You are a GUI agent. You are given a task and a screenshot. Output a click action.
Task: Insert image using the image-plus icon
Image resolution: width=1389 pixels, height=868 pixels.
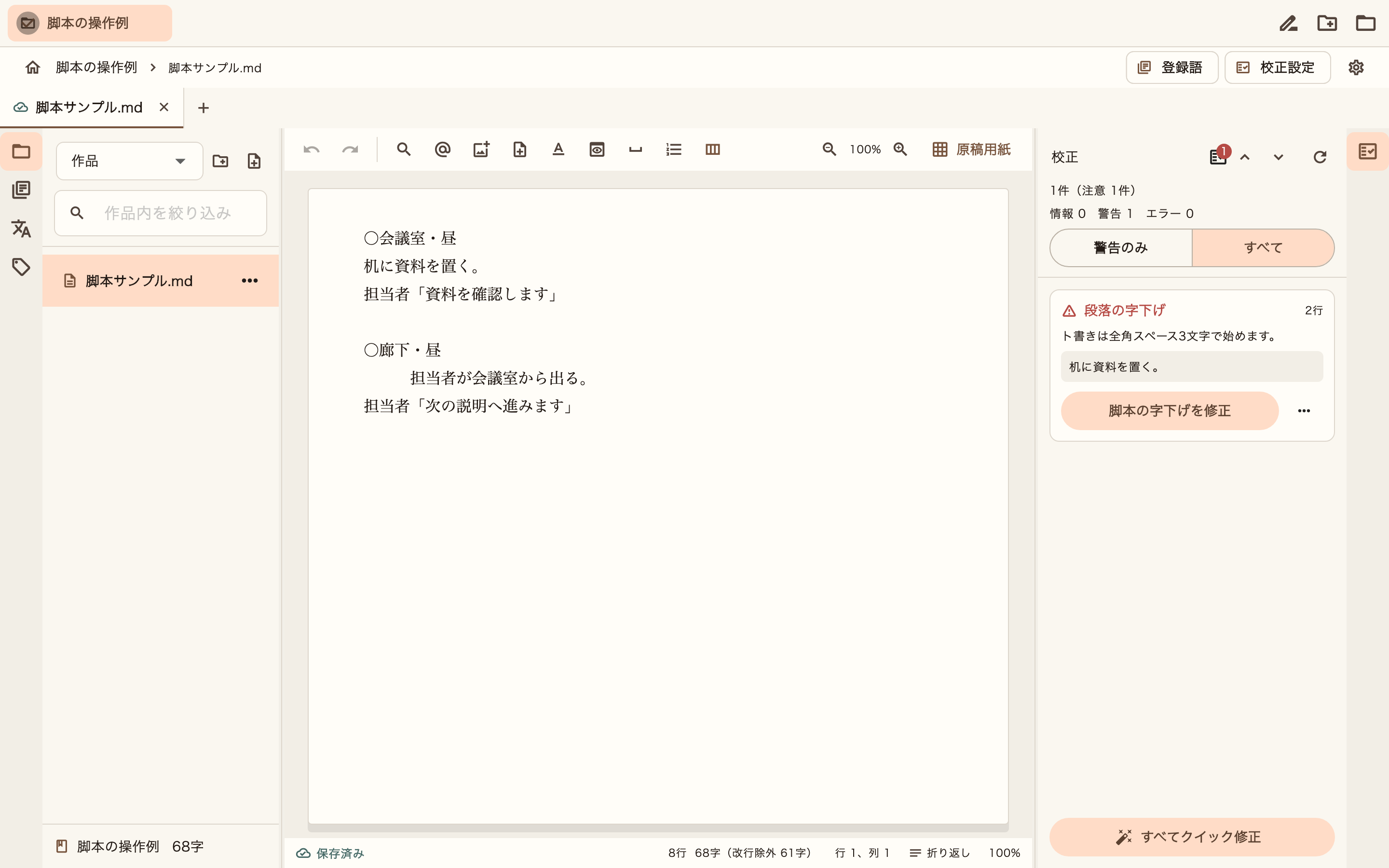pyautogui.click(x=481, y=150)
